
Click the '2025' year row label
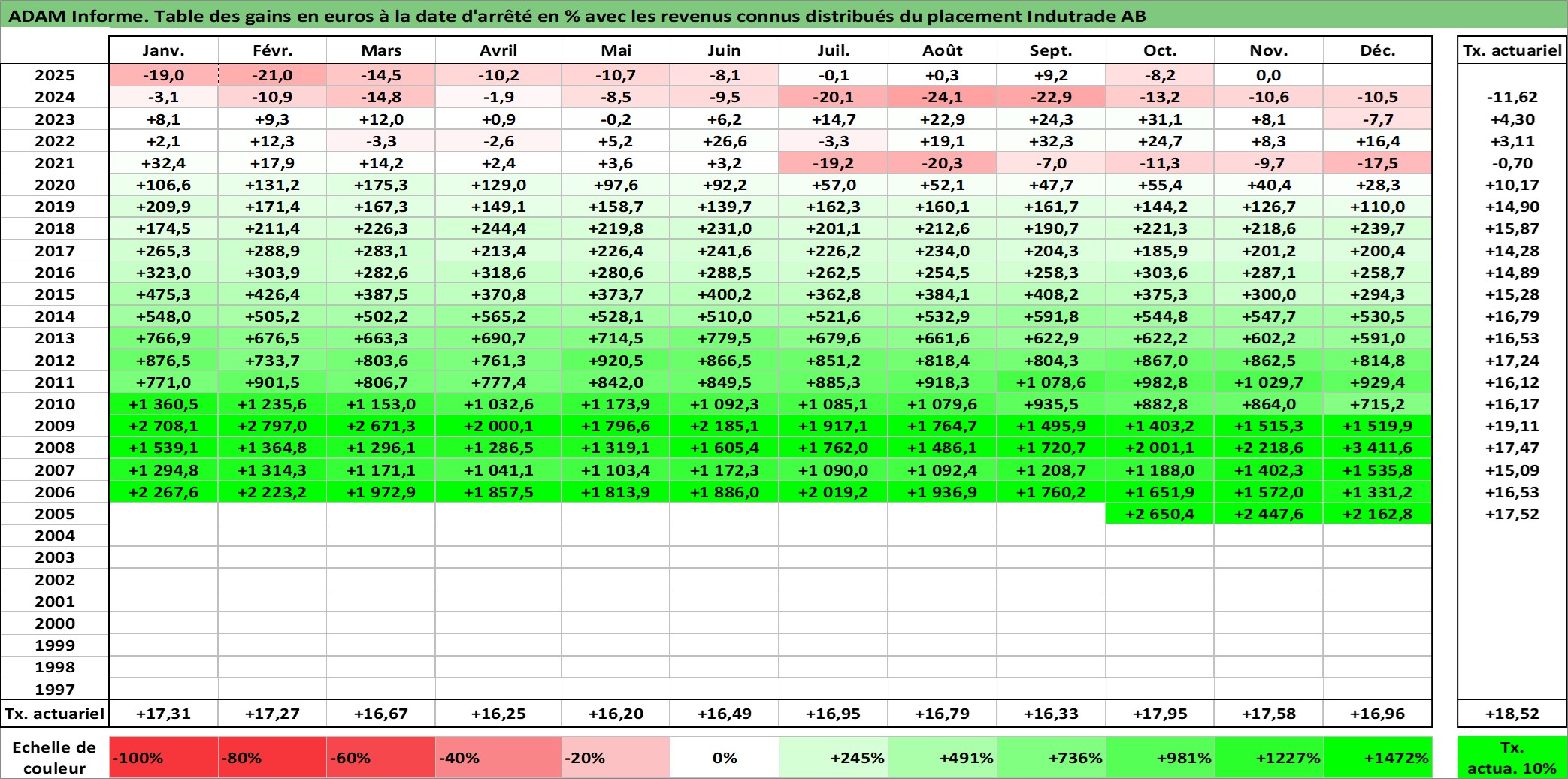(x=55, y=75)
